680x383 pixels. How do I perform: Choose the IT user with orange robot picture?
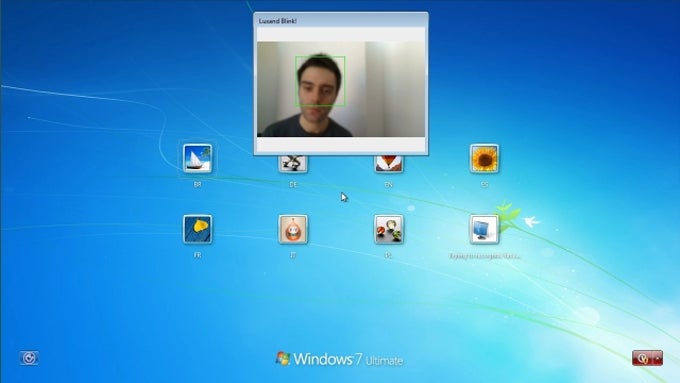293,229
